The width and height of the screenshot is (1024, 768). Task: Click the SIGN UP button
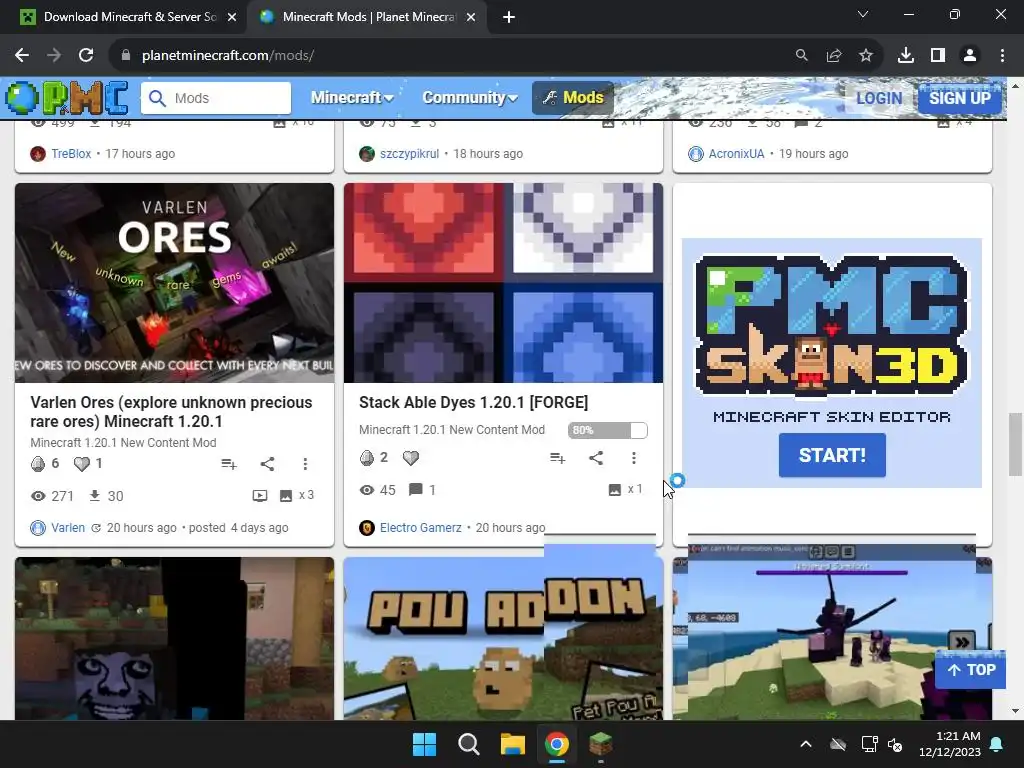(959, 98)
